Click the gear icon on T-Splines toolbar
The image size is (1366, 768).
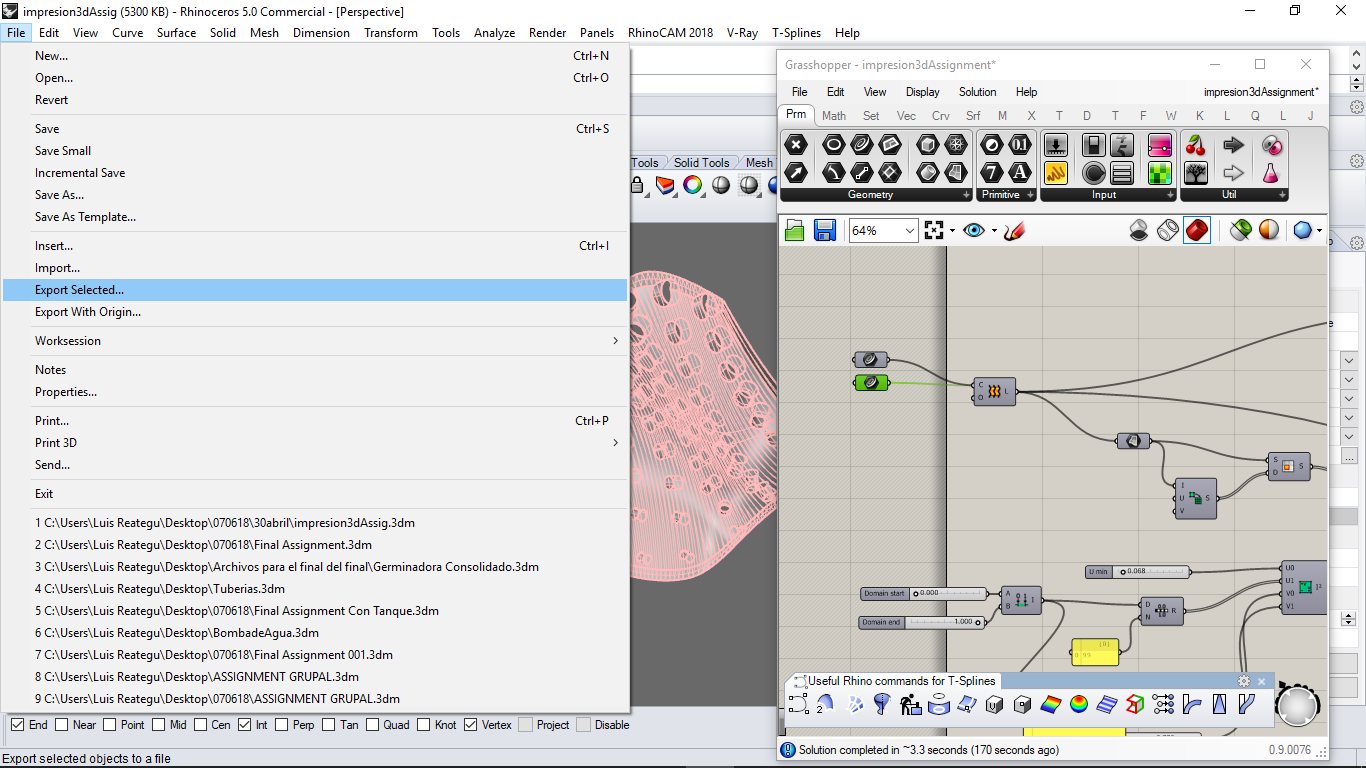click(1244, 681)
